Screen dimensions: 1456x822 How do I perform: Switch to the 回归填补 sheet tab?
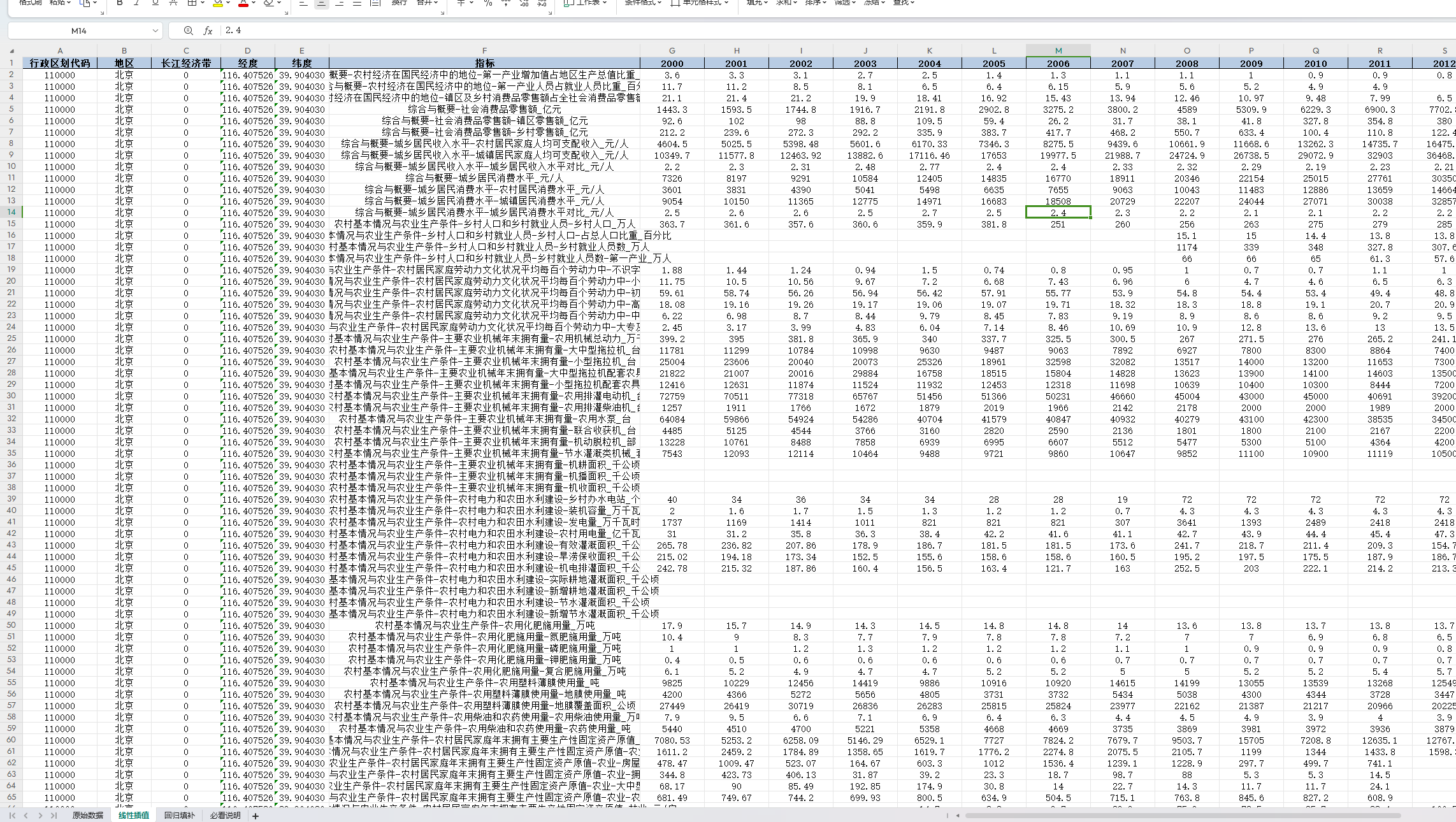coord(179,816)
